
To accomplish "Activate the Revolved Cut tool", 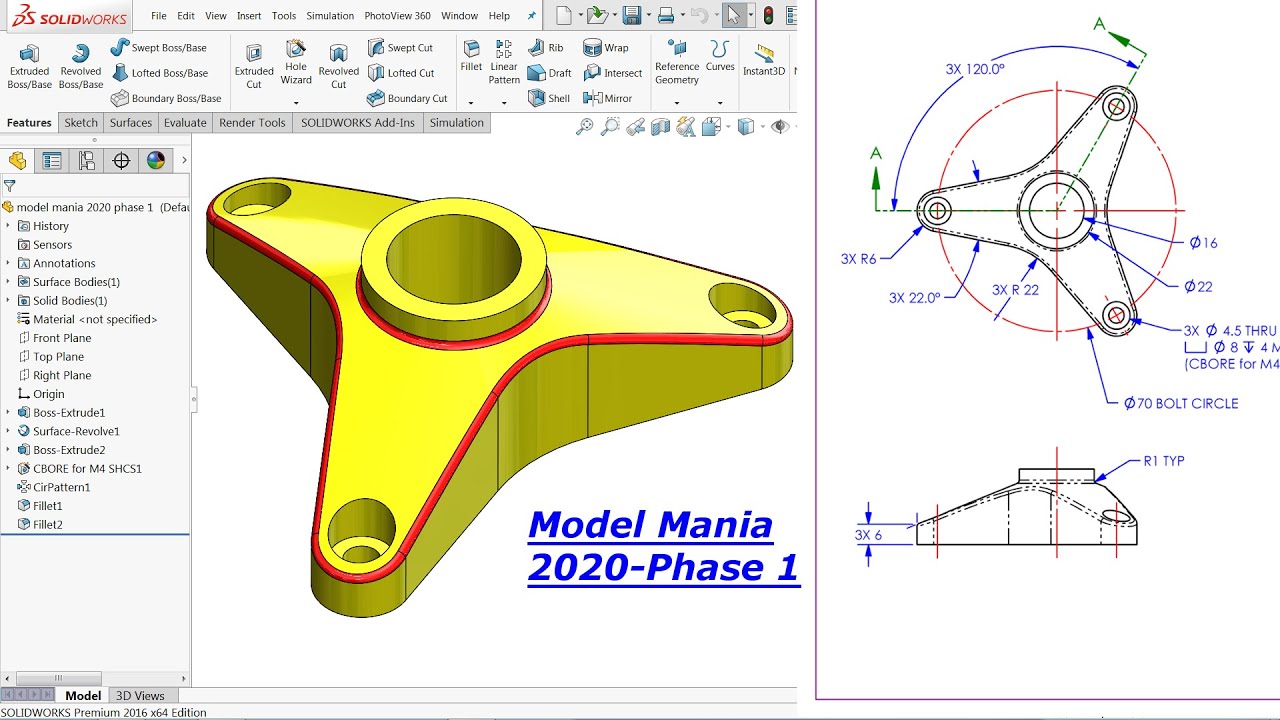I will (339, 66).
